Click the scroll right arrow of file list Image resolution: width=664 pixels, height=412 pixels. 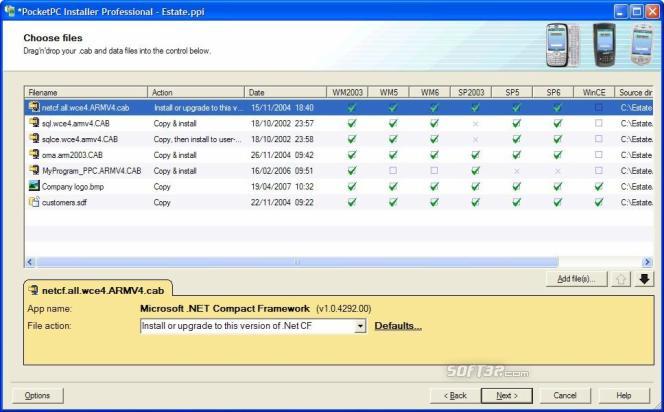(647, 262)
